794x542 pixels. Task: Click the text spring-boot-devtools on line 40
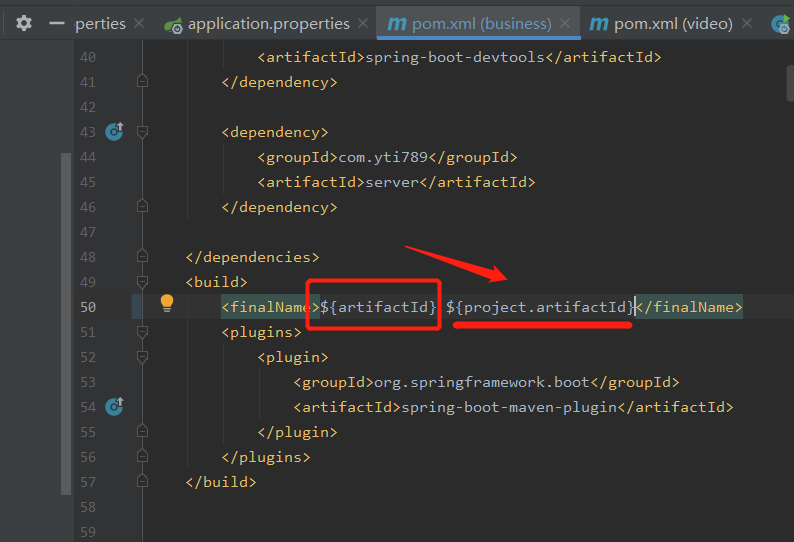(x=455, y=57)
